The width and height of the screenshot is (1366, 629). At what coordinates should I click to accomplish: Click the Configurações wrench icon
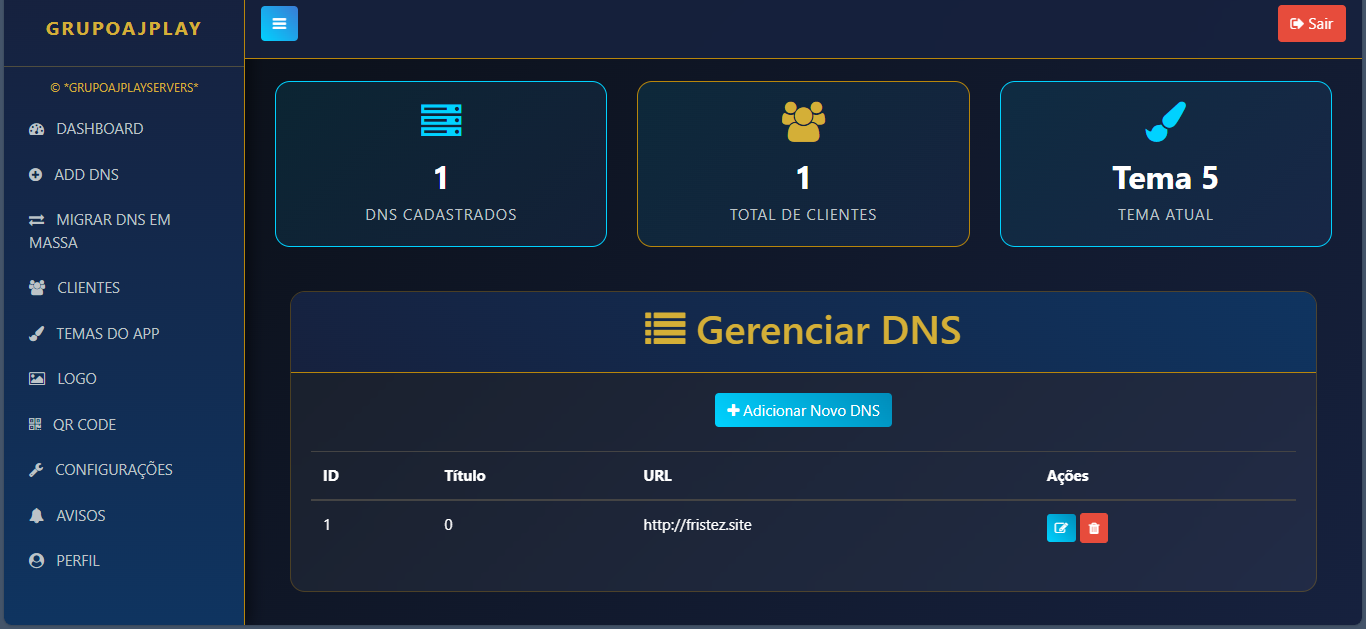(37, 470)
